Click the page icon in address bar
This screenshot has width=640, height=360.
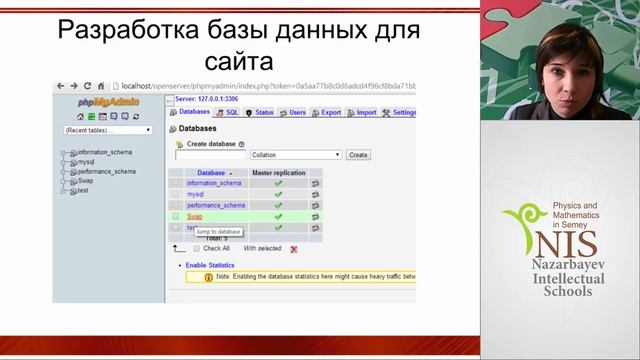coord(116,86)
